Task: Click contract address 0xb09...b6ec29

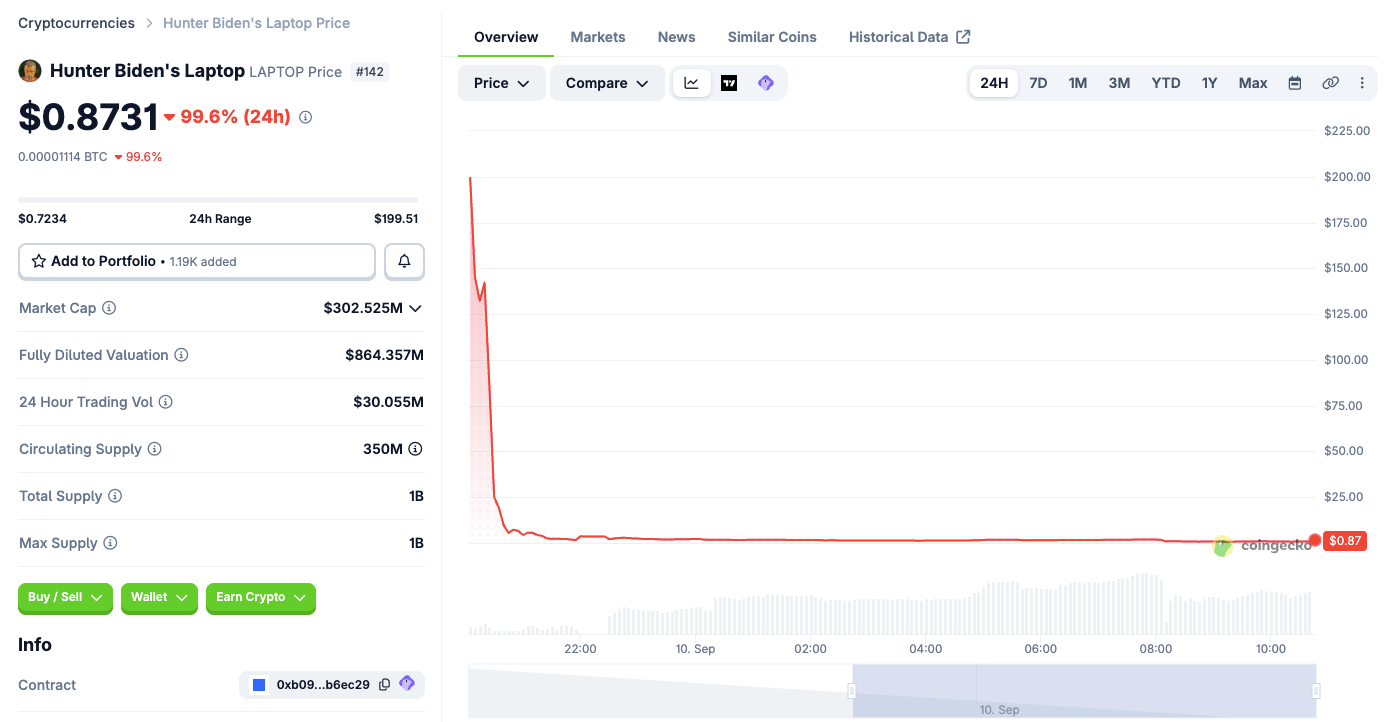Action: pos(323,685)
